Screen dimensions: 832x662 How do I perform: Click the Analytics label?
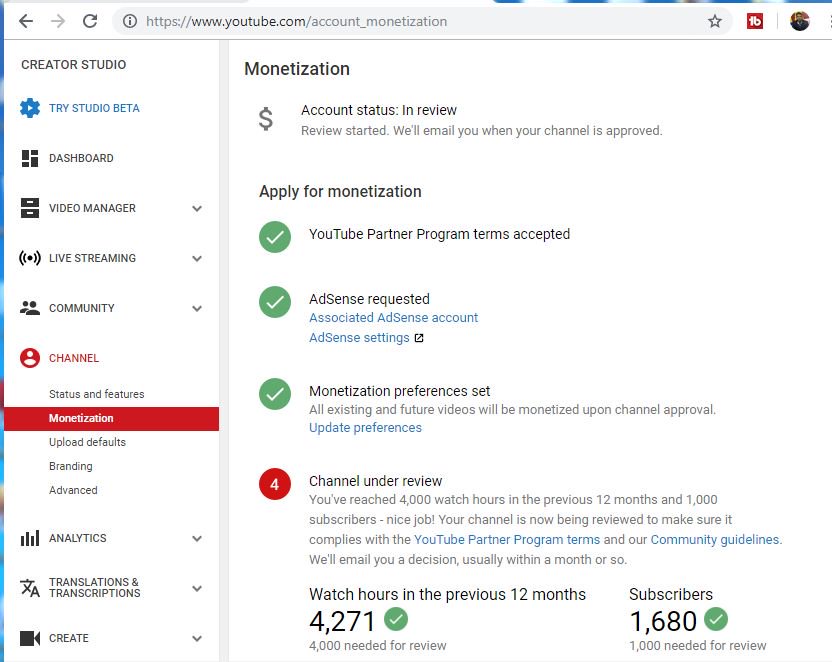tap(77, 538)
